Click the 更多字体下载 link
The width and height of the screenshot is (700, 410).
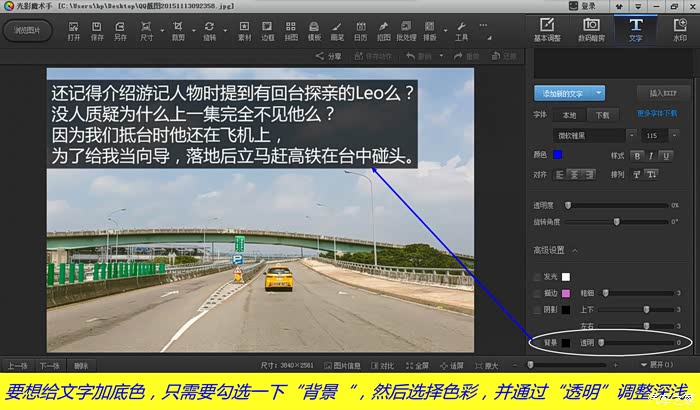[658, 114]
